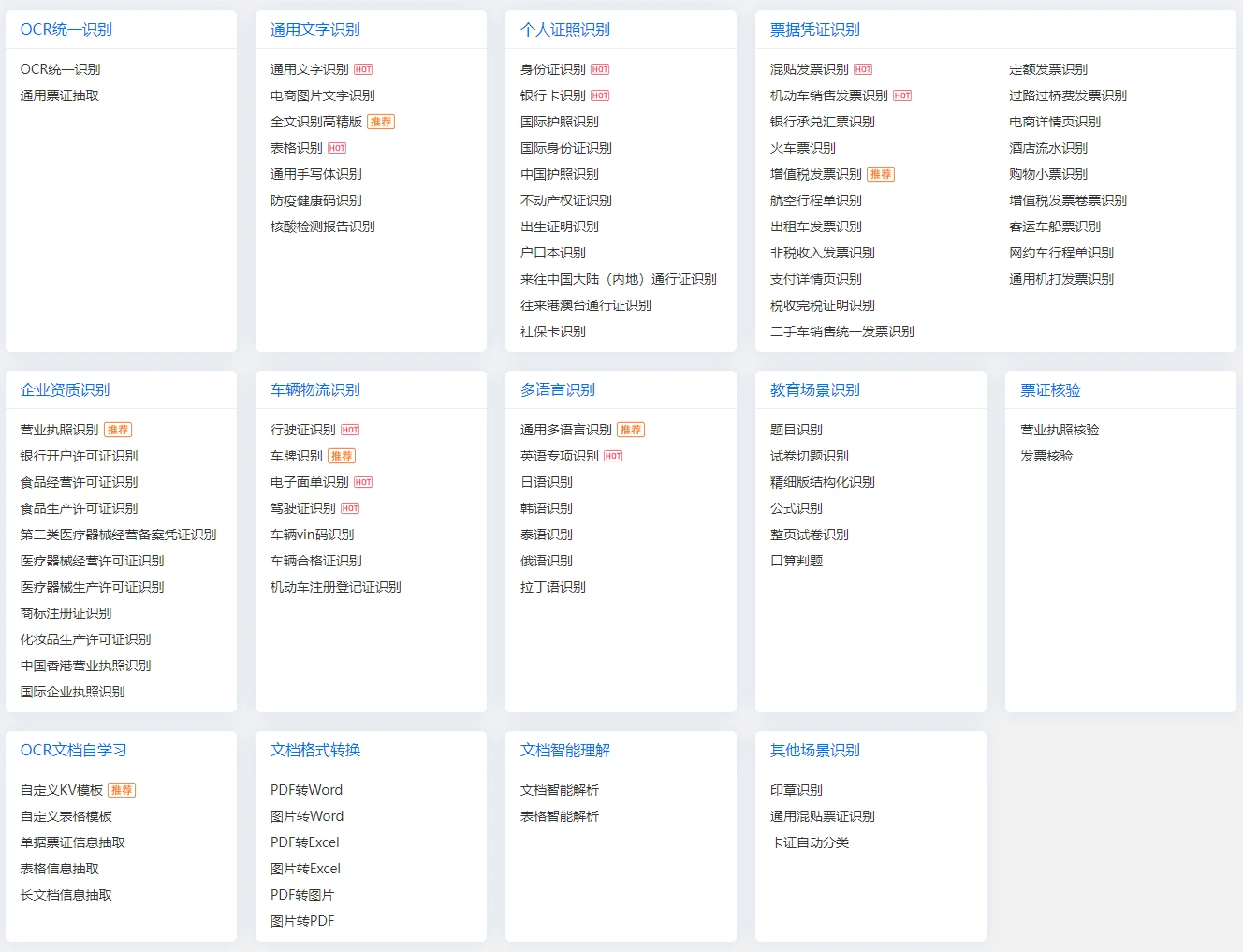The width and height of the screenshot is (1243, 952).
Task: Click the HOT badge next to 英语专项识别
Action: (x=613, y=456)
